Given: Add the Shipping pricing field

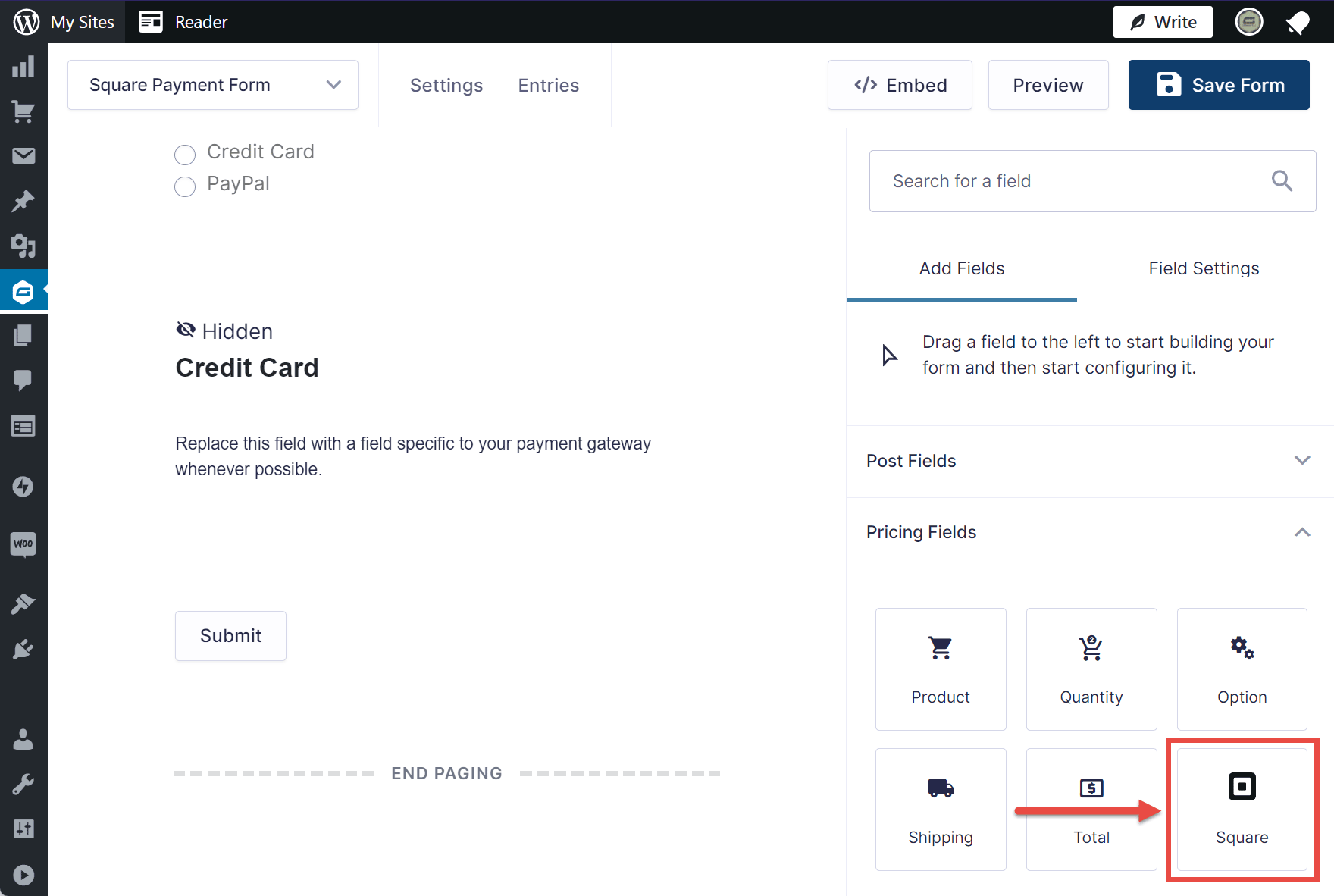Looking at the screenshot, I should (x=941, y=810).
